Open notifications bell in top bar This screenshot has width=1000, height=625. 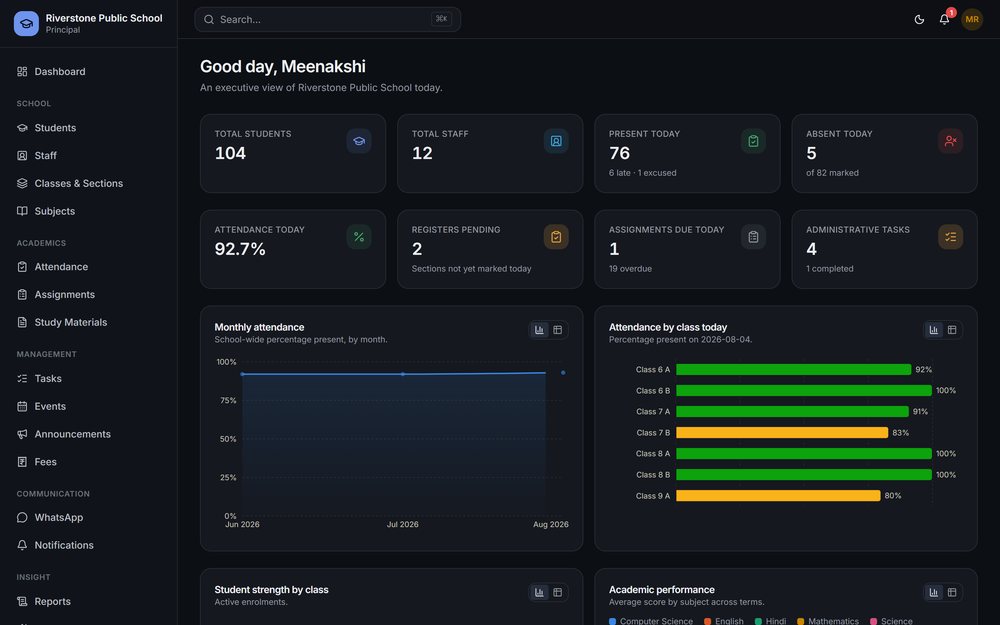(945, 20)
